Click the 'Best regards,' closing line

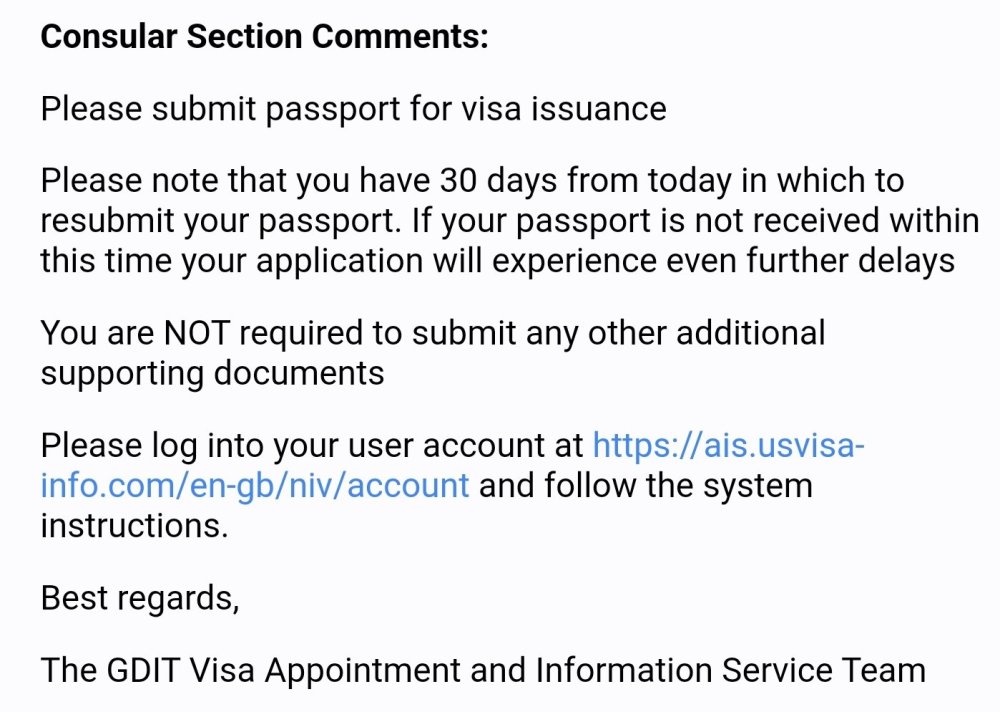tap(140, 598)
